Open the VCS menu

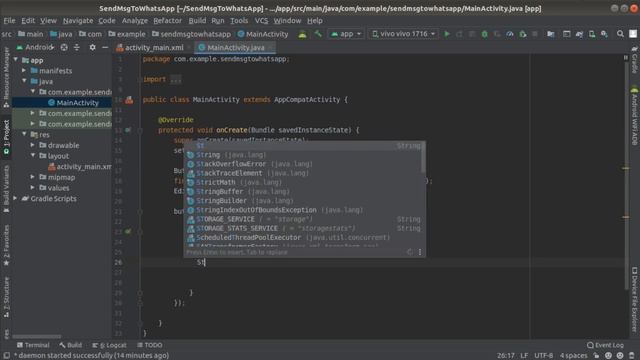click(x=261, y=20)
